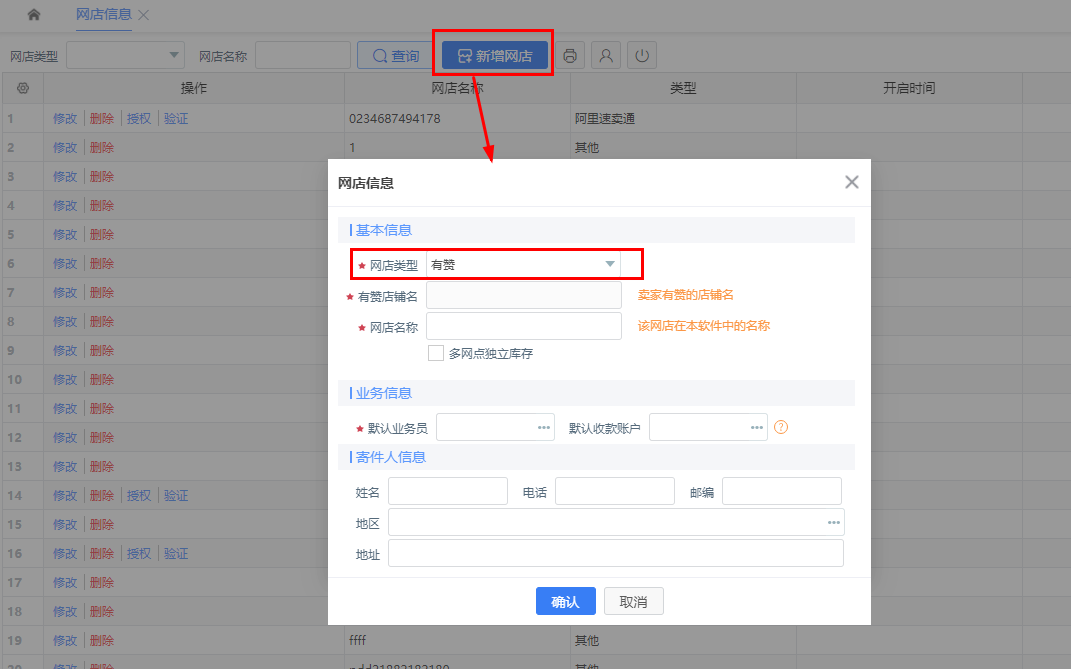Click the 查询 search button

pos(397,55)
